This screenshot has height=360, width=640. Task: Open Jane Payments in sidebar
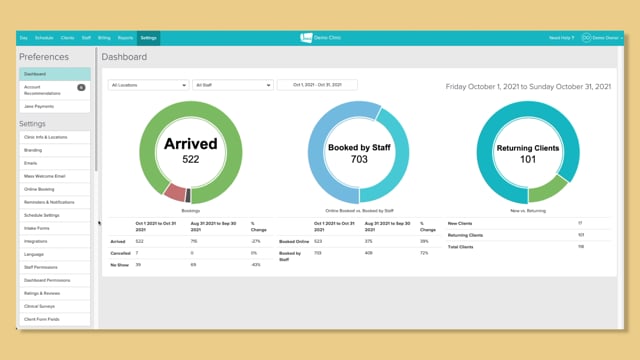coord(55,106)
